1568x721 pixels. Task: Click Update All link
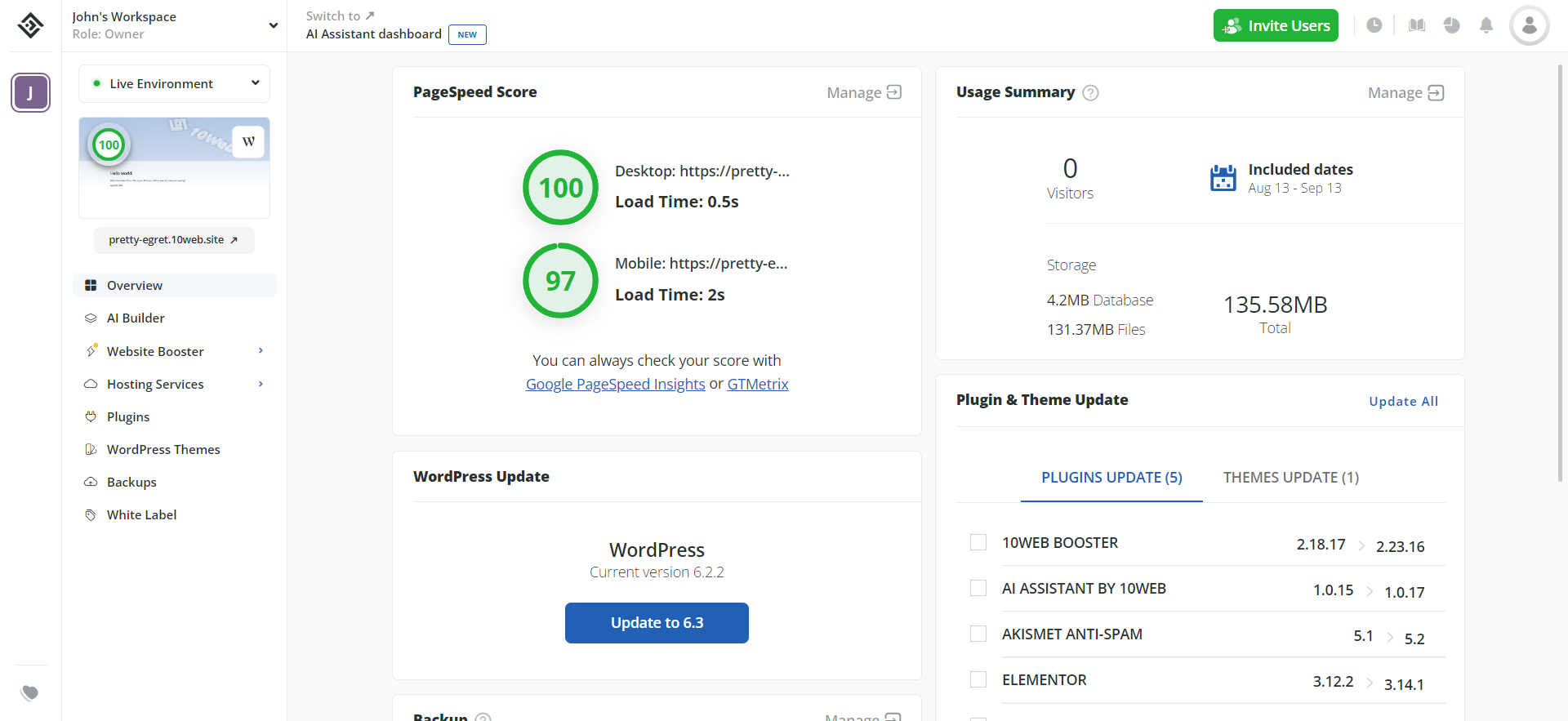coord(1403,401)
